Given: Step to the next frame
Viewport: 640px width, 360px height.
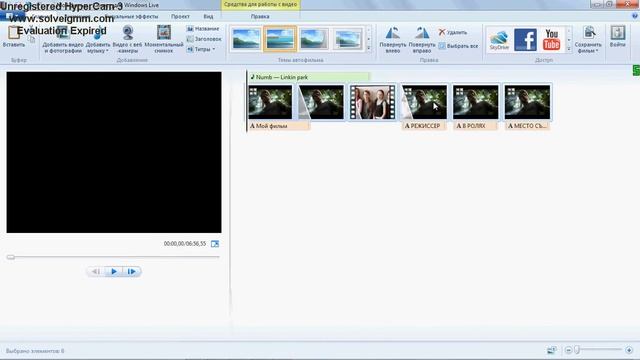Looking at the screenshot, I should click(131, 271).
